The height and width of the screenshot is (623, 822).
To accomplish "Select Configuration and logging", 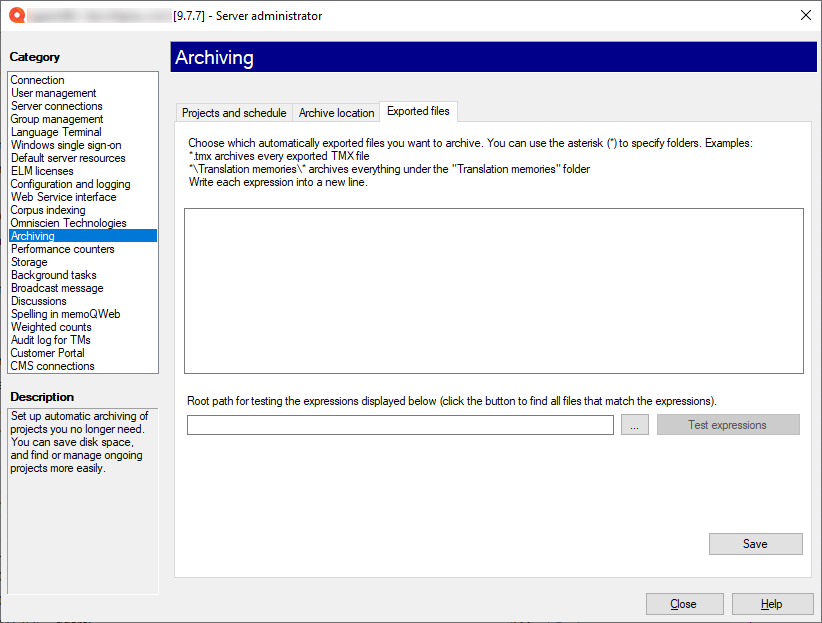I will (x=70, y=183).
